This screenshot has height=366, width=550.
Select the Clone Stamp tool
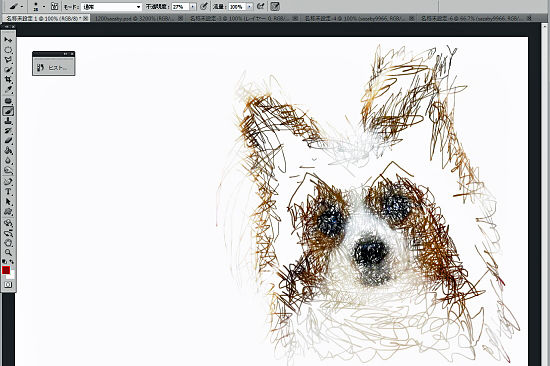(8, 121)
